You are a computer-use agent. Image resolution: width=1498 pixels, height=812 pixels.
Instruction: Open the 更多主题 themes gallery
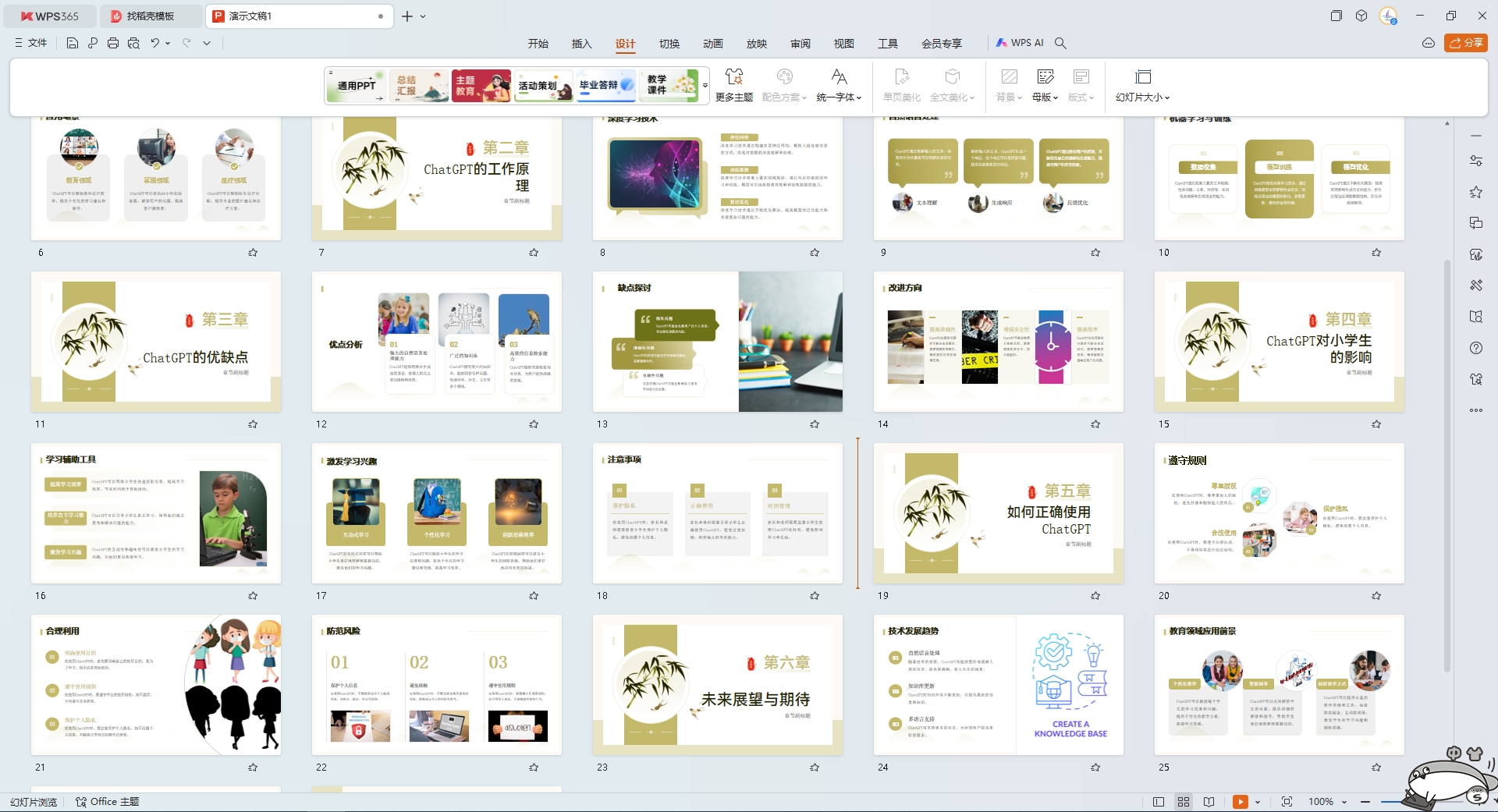(733, 86)
